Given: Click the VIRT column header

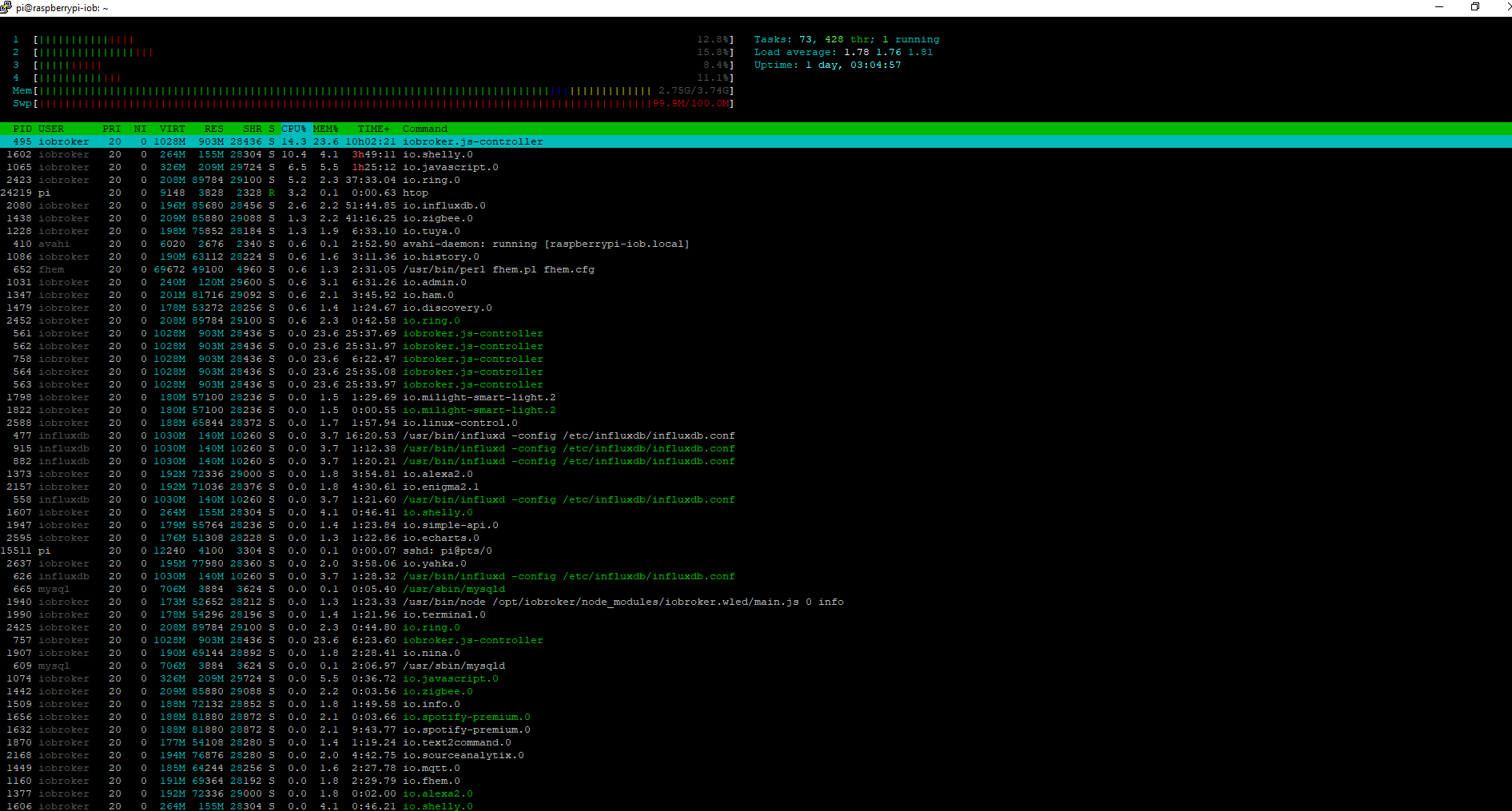Looking at the screenshot, I should (173, 129).
